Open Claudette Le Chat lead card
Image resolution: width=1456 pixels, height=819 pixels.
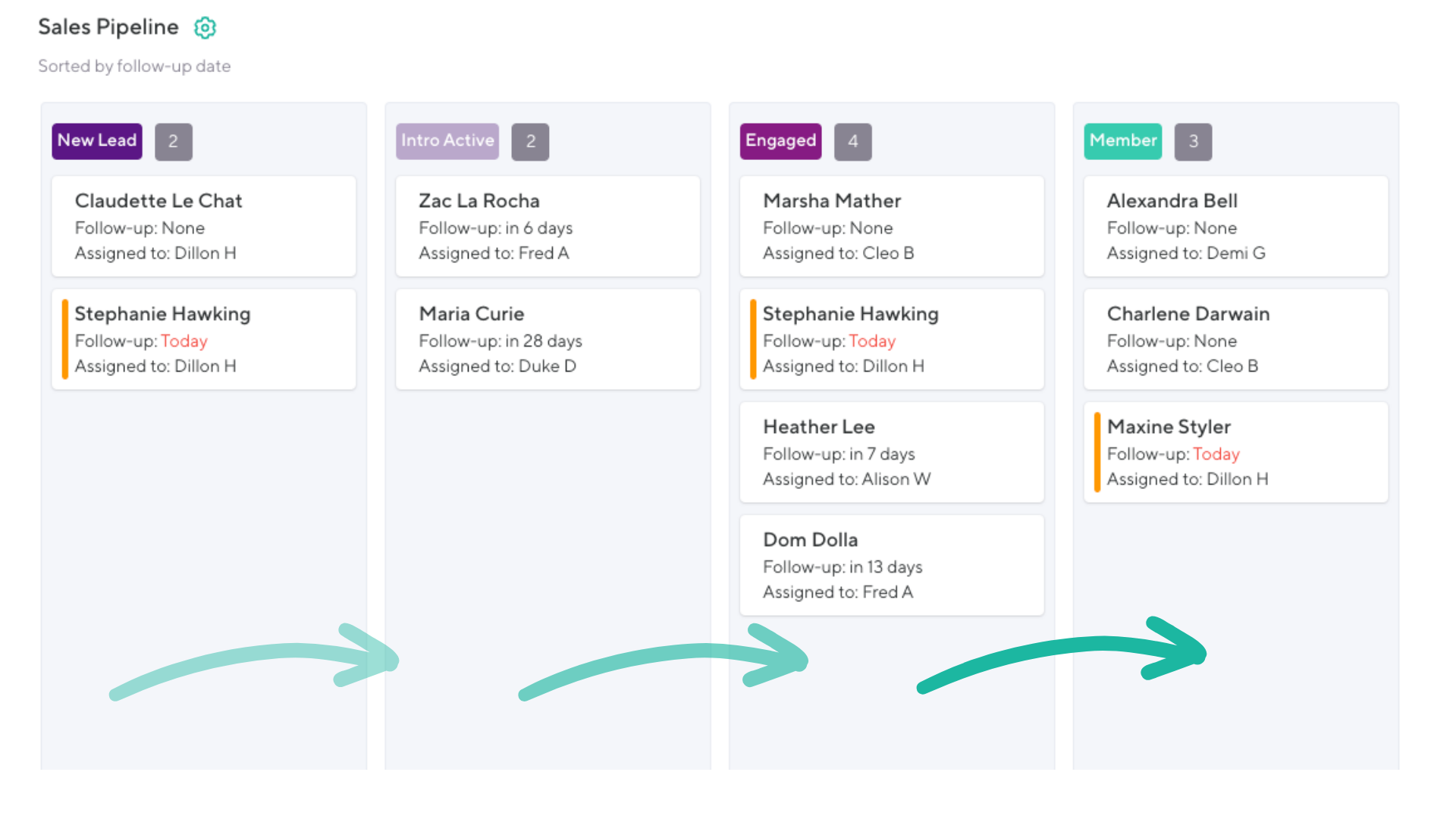pyautogui.click(x=203, y=226)
